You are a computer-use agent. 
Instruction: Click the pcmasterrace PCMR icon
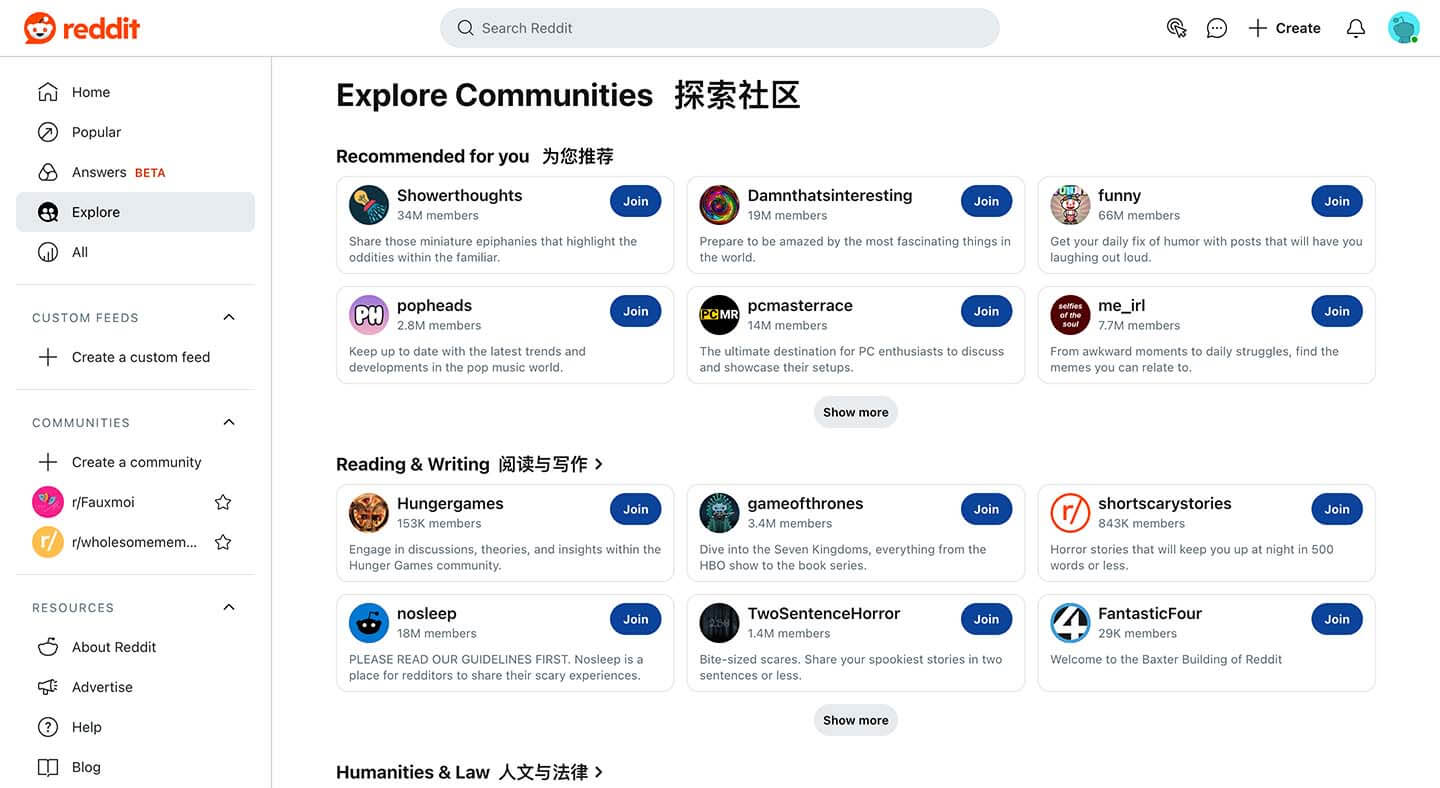719,315
